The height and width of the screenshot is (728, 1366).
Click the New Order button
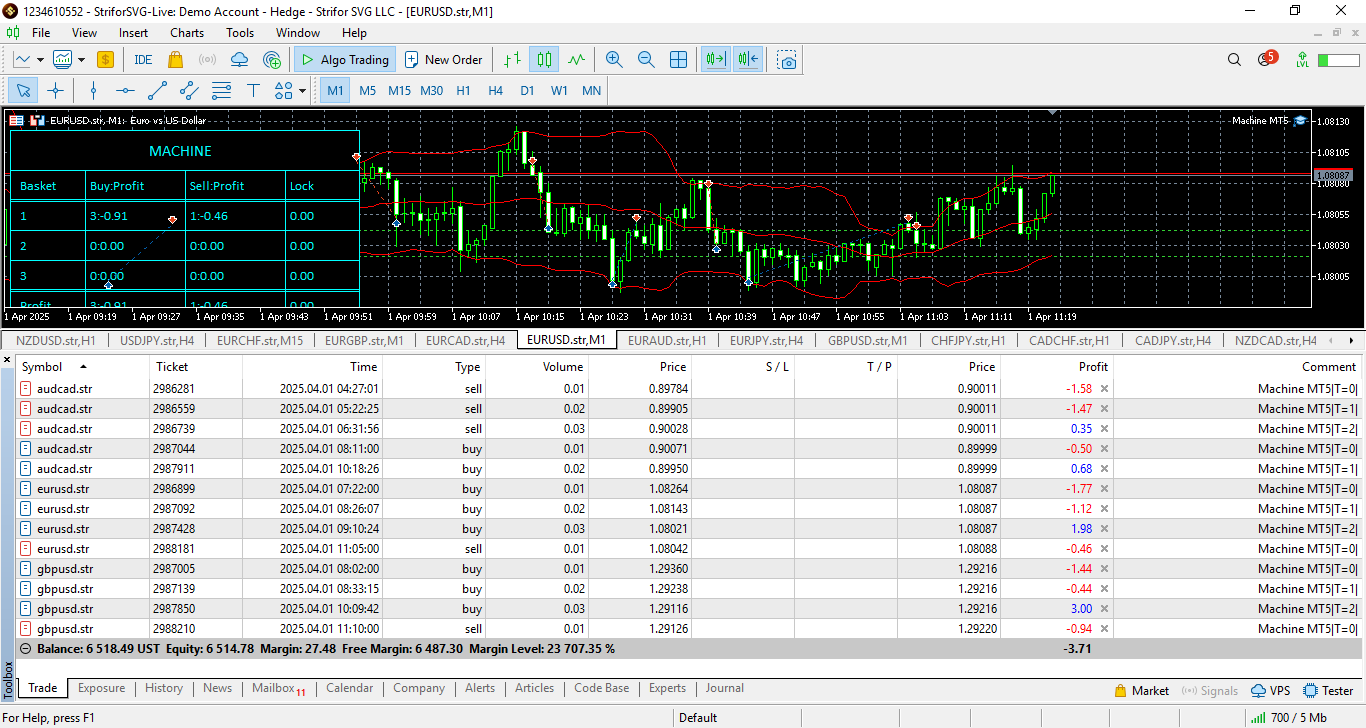444,60
